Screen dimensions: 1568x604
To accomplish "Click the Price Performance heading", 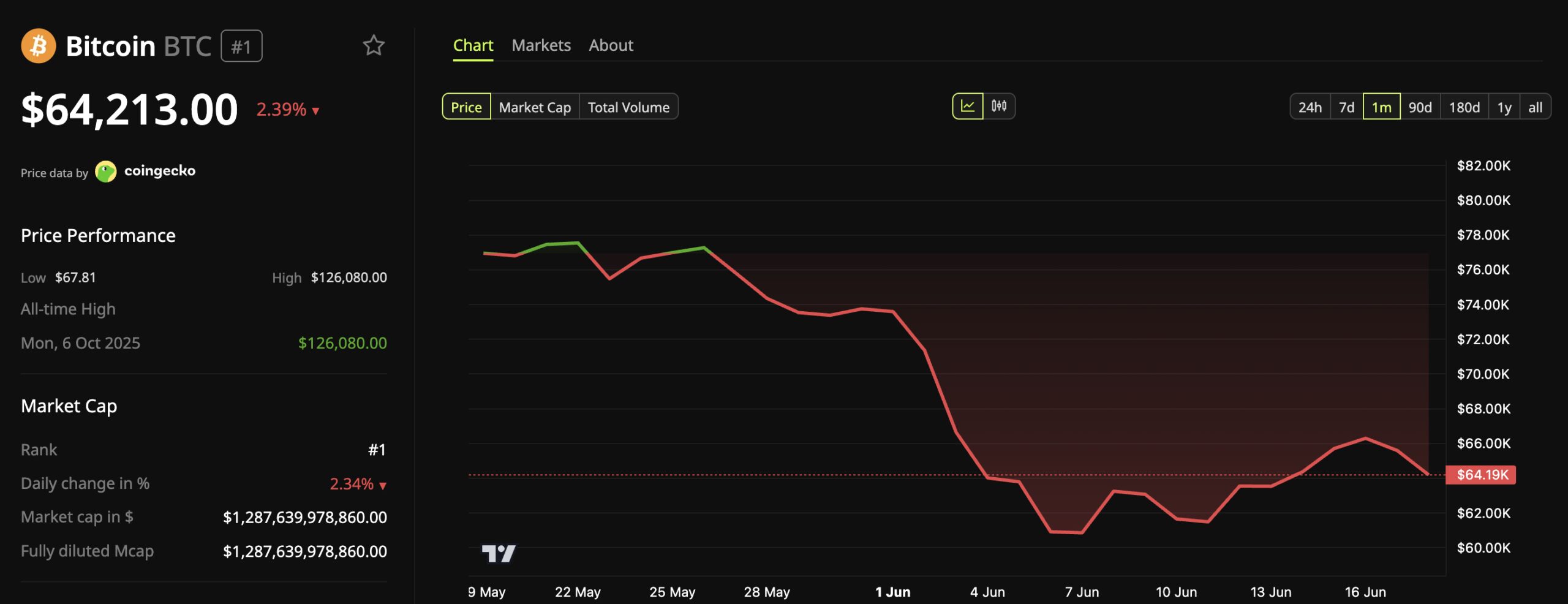I will pos(98,235).
